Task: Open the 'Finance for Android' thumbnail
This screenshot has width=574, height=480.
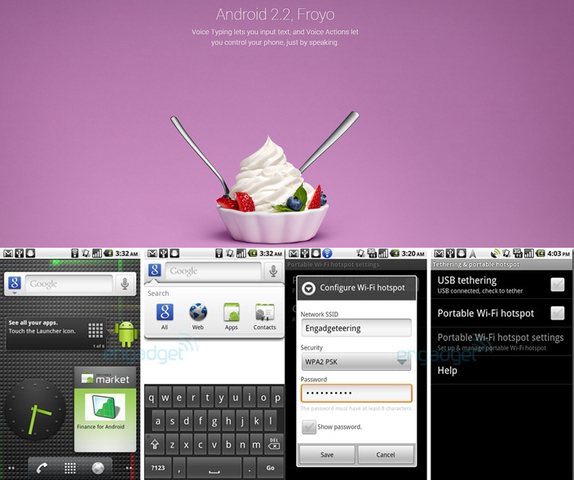Action: (105, 407)
